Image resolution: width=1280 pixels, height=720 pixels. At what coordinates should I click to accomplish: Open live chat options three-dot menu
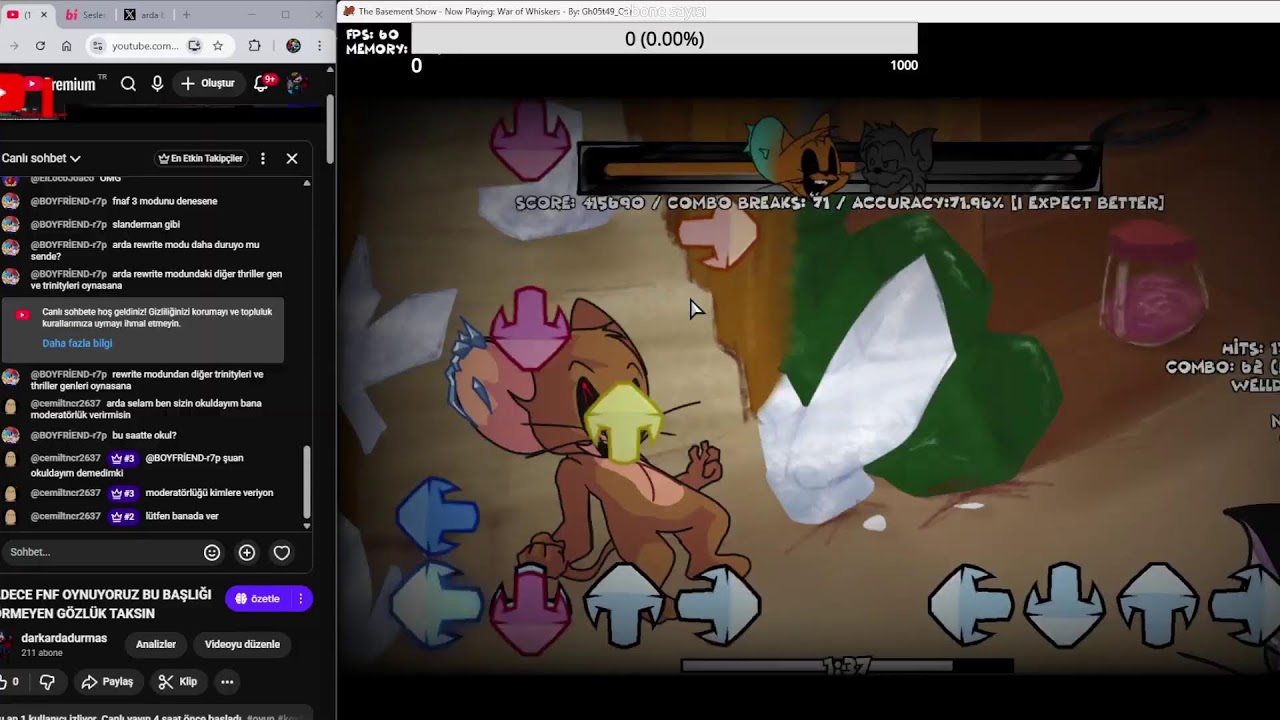263,158
